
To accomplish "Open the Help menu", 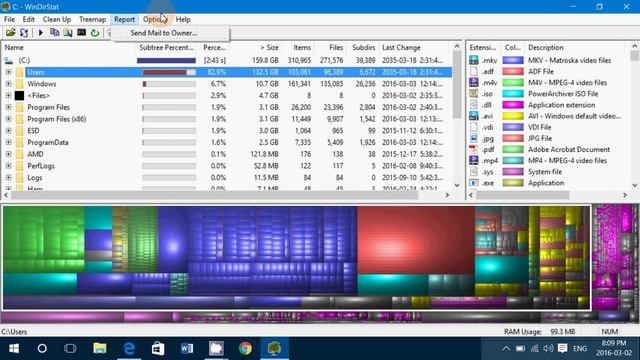I will (183, 19).
